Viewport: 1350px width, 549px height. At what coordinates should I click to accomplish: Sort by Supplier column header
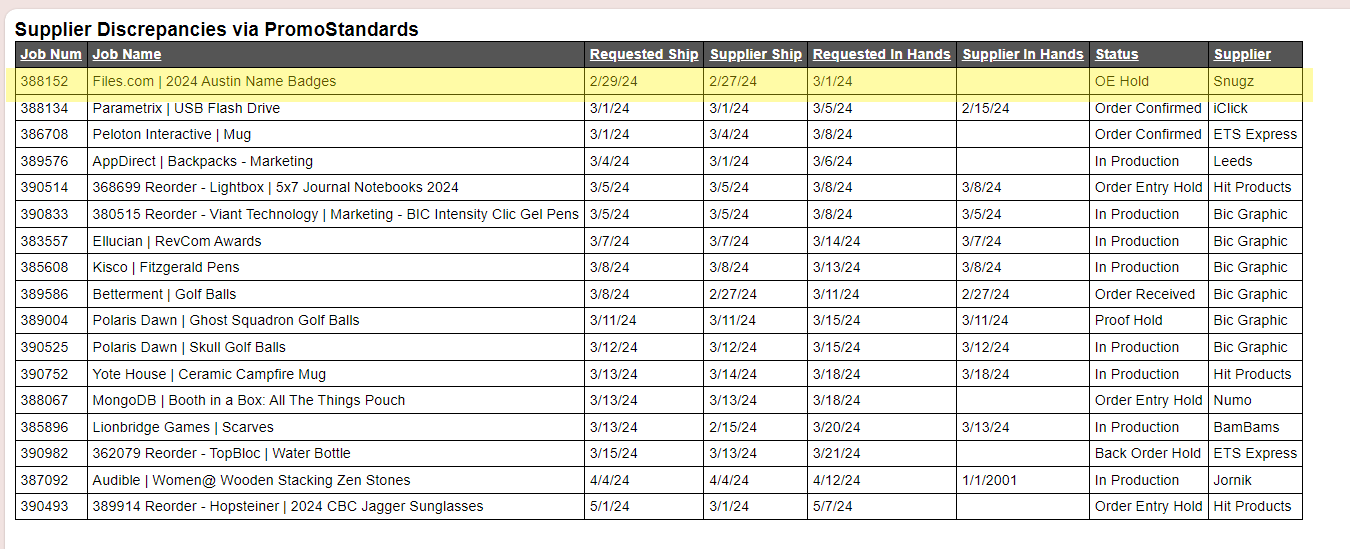[1242, 55]
